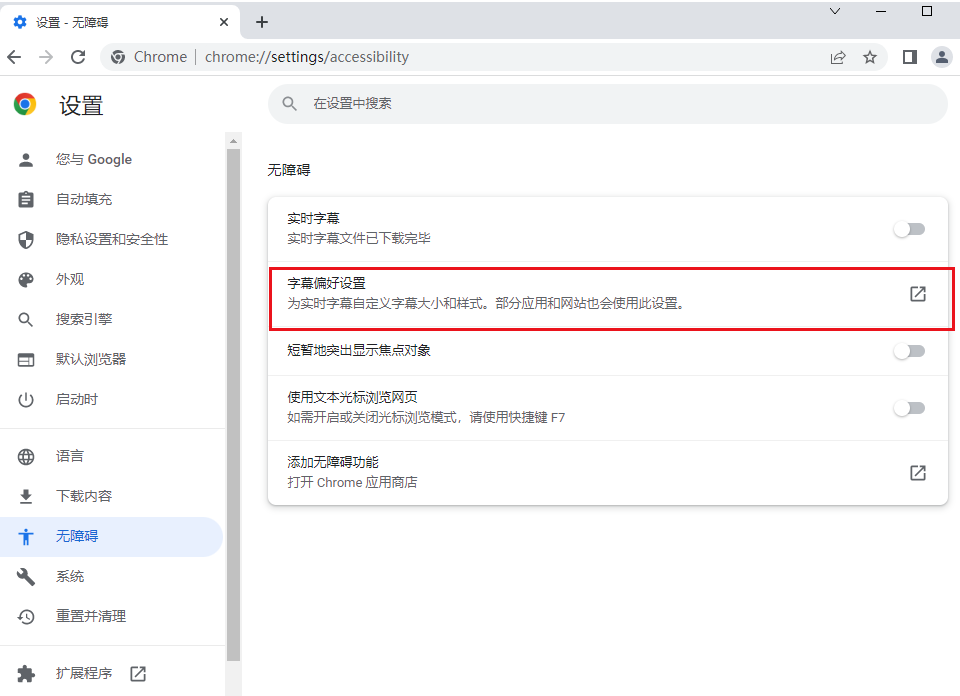
Task: Open 外观 settings section
Action: (x=111, y=280)
